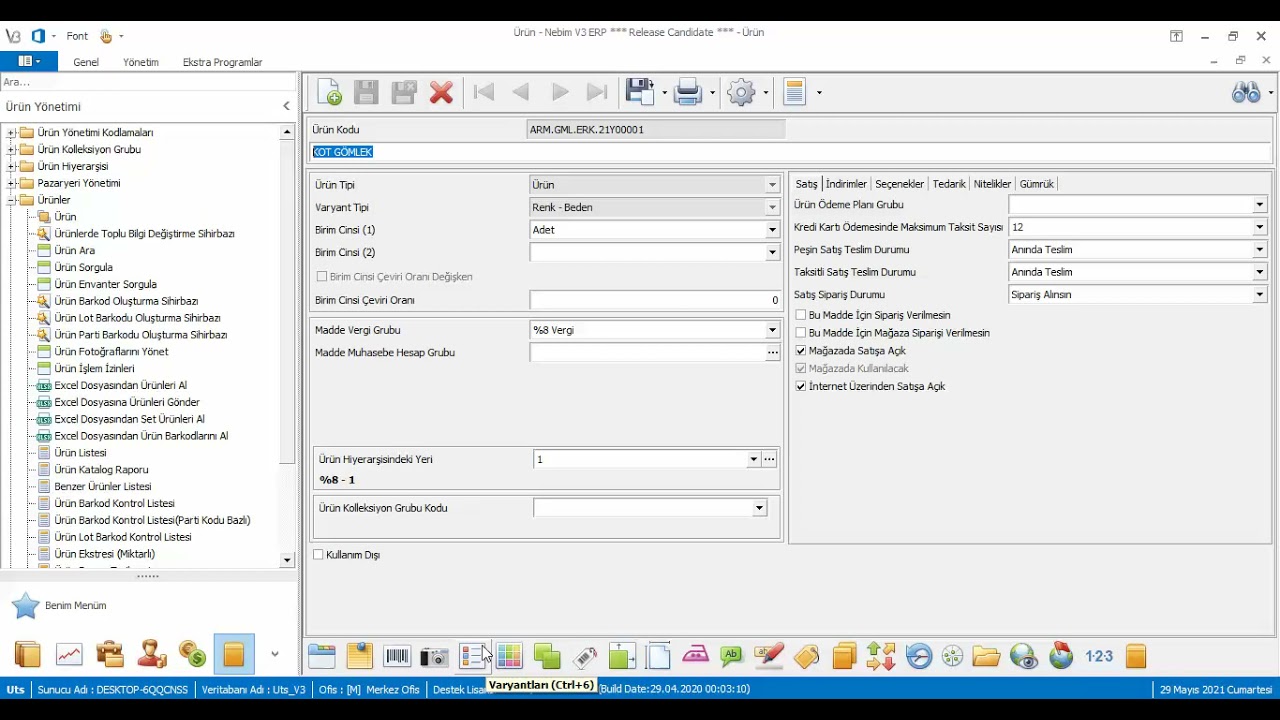Toggle Birim Cinsi Çeviri Oranı Değişken checkbox
This screenshot has width=1280, height=720.
coord(322,276)
